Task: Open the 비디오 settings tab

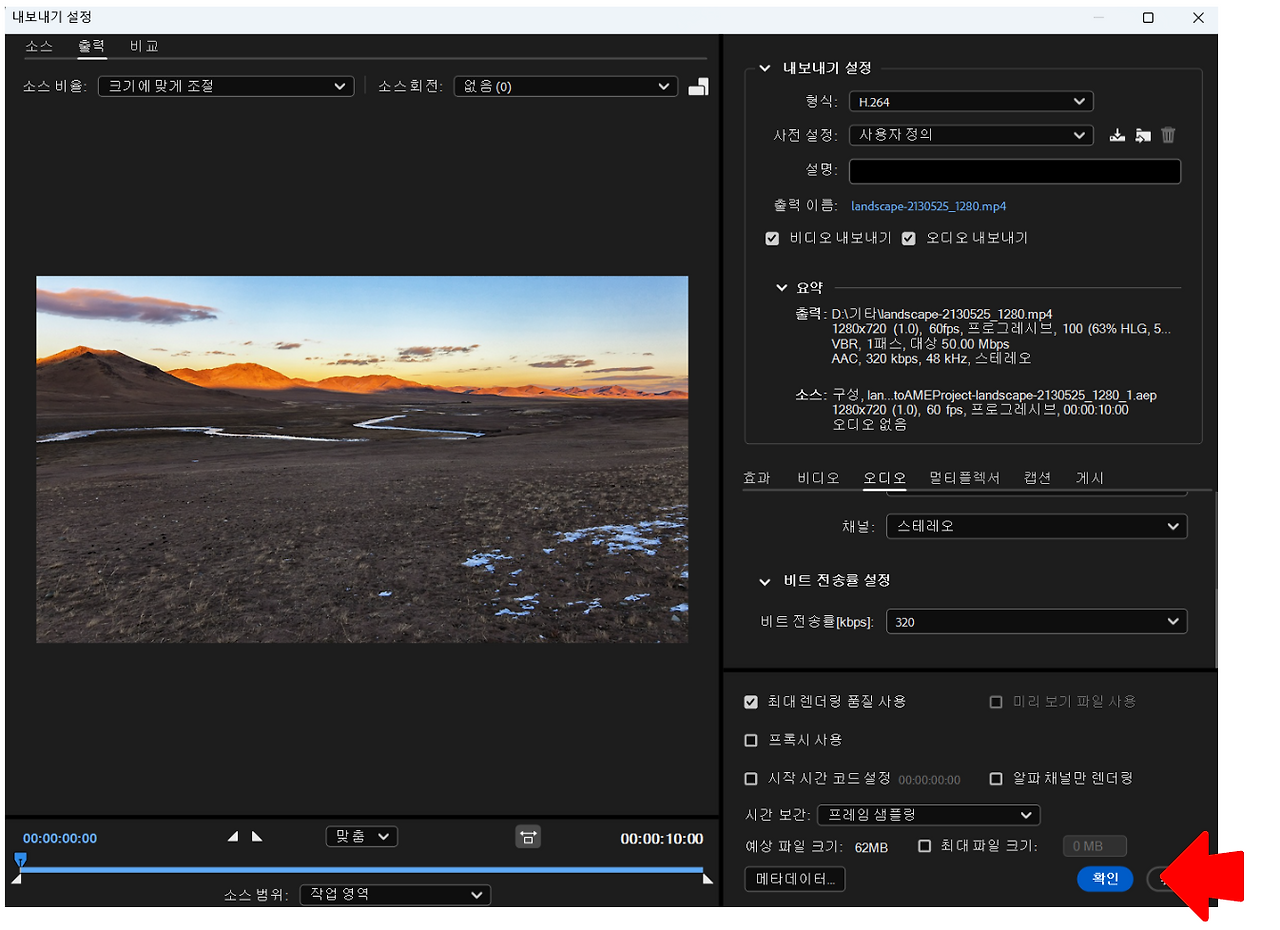Action: 818,478
